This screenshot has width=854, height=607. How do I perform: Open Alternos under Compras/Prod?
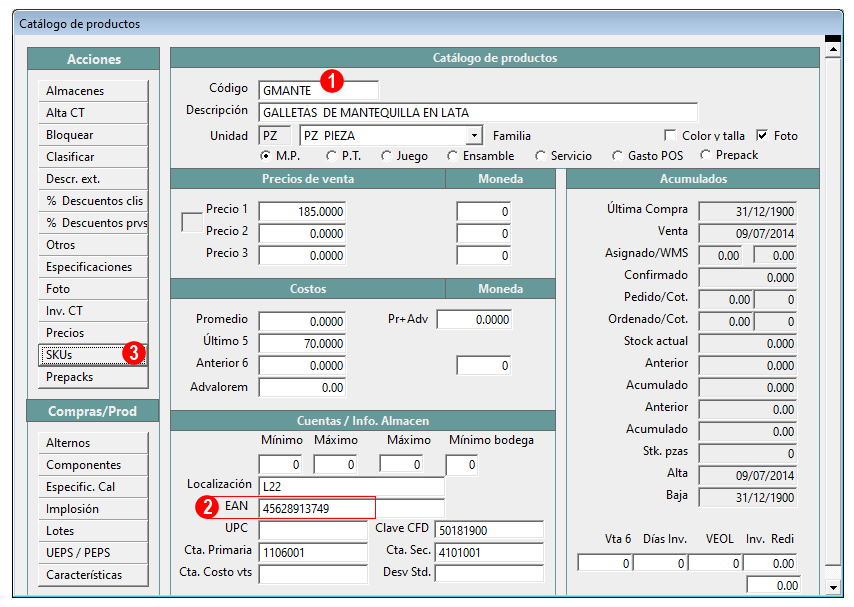(x=93, y=443)
